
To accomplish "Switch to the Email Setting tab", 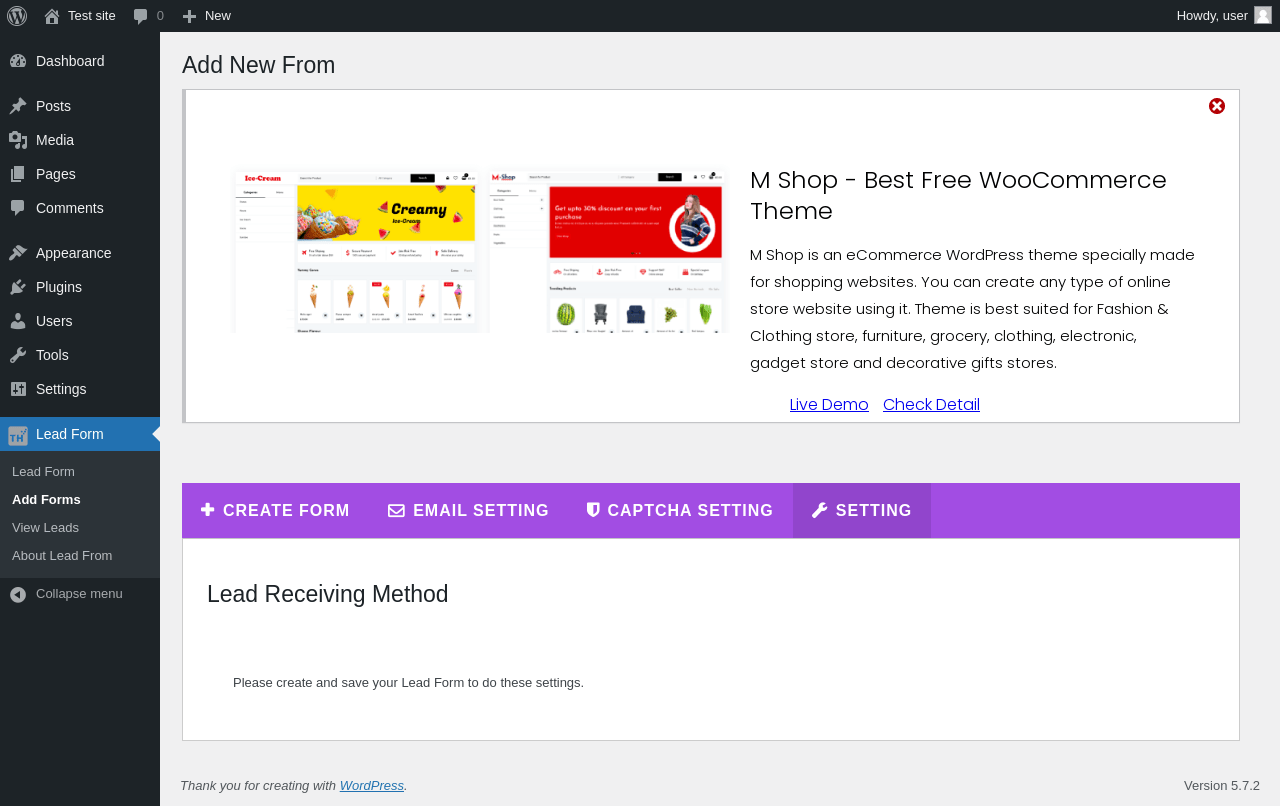I will (x=468, y=511).
